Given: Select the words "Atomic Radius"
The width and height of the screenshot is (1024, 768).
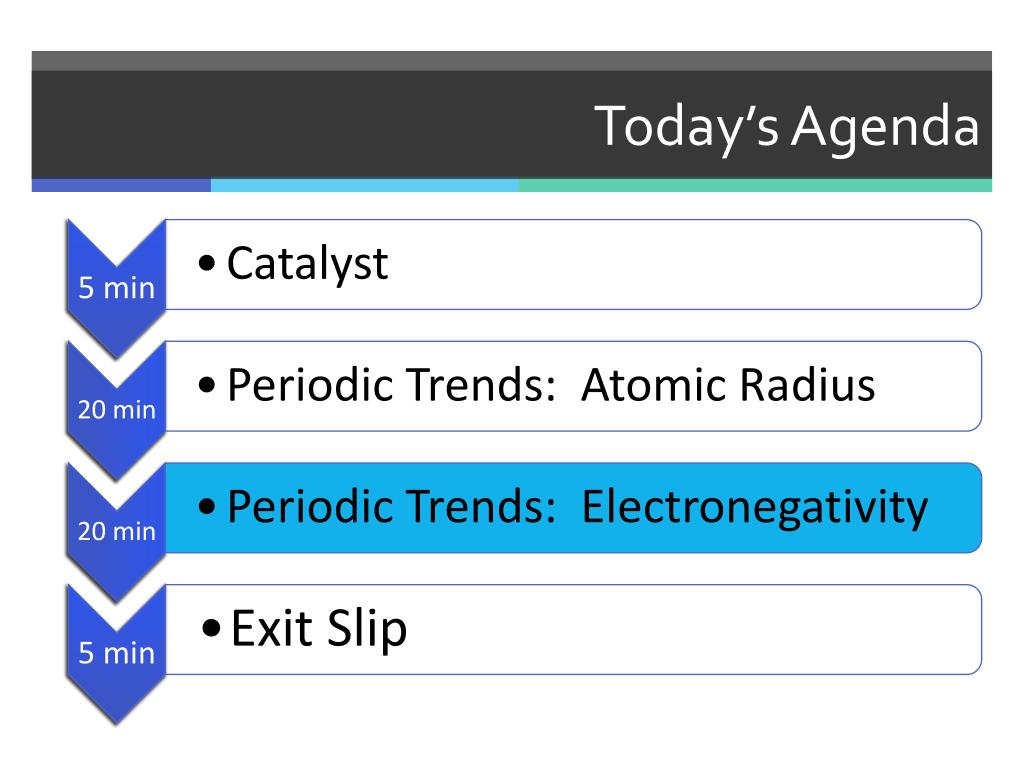Looking at the screenshot, I should tap(728, 384).
